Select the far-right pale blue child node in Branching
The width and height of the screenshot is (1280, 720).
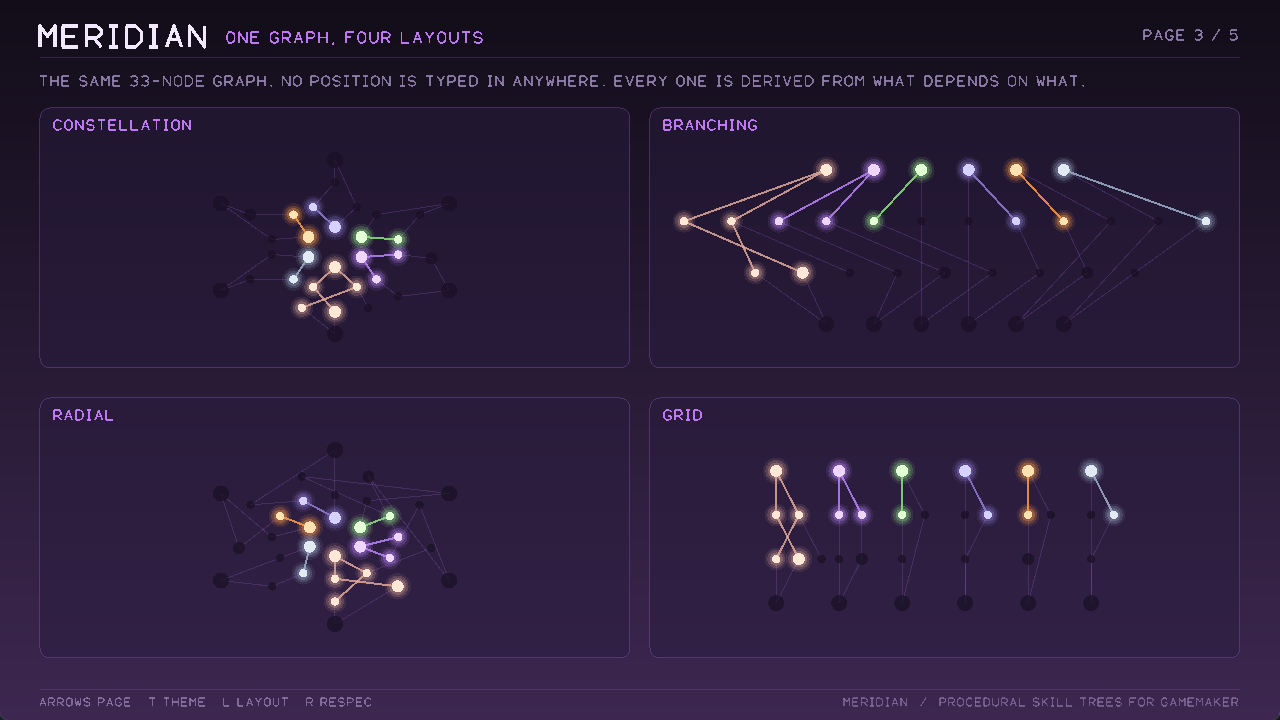[1206, 221]
